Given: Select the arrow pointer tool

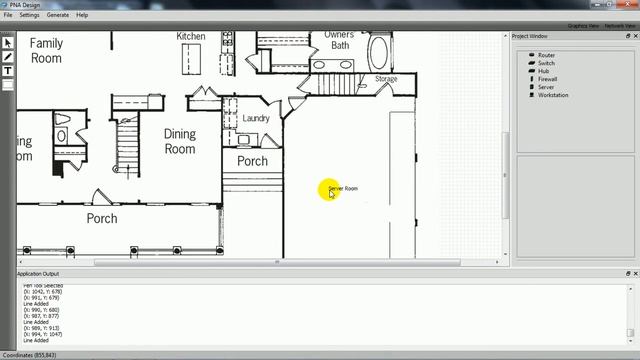Looking at the screenshot, I should pyautogui.click(x=8, y=43).
